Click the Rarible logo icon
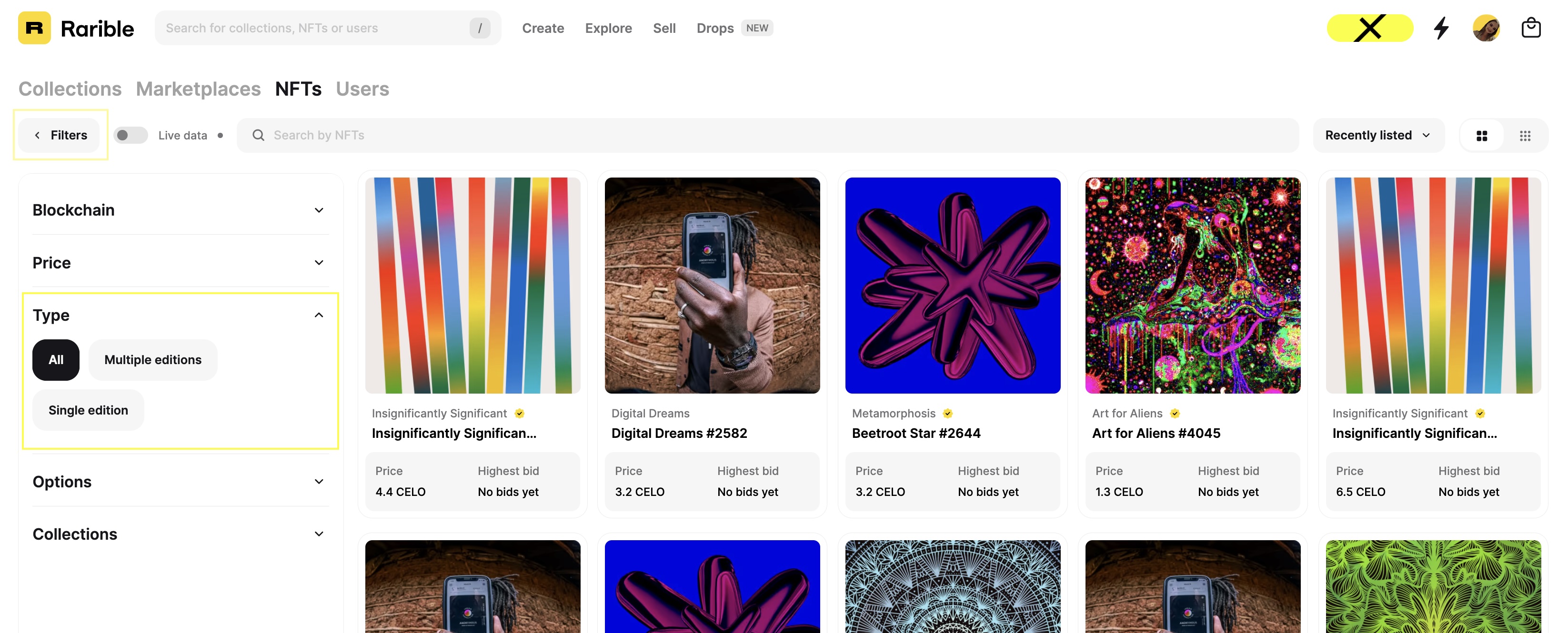The height and width of the screenshot is (633, 1568). coord(34,28)
